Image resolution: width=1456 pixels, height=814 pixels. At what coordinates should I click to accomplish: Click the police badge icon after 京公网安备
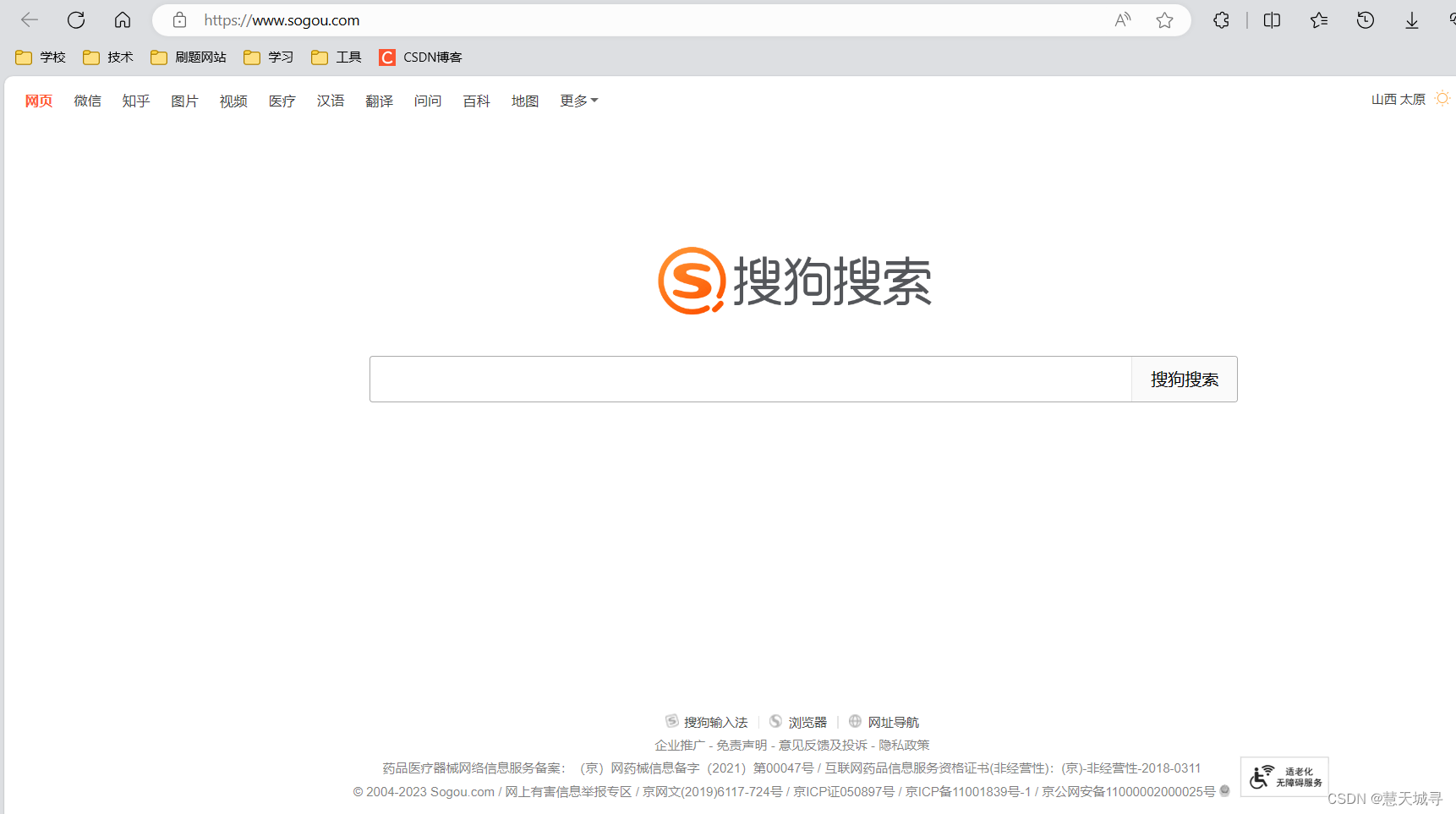[x=1224, y=791]
